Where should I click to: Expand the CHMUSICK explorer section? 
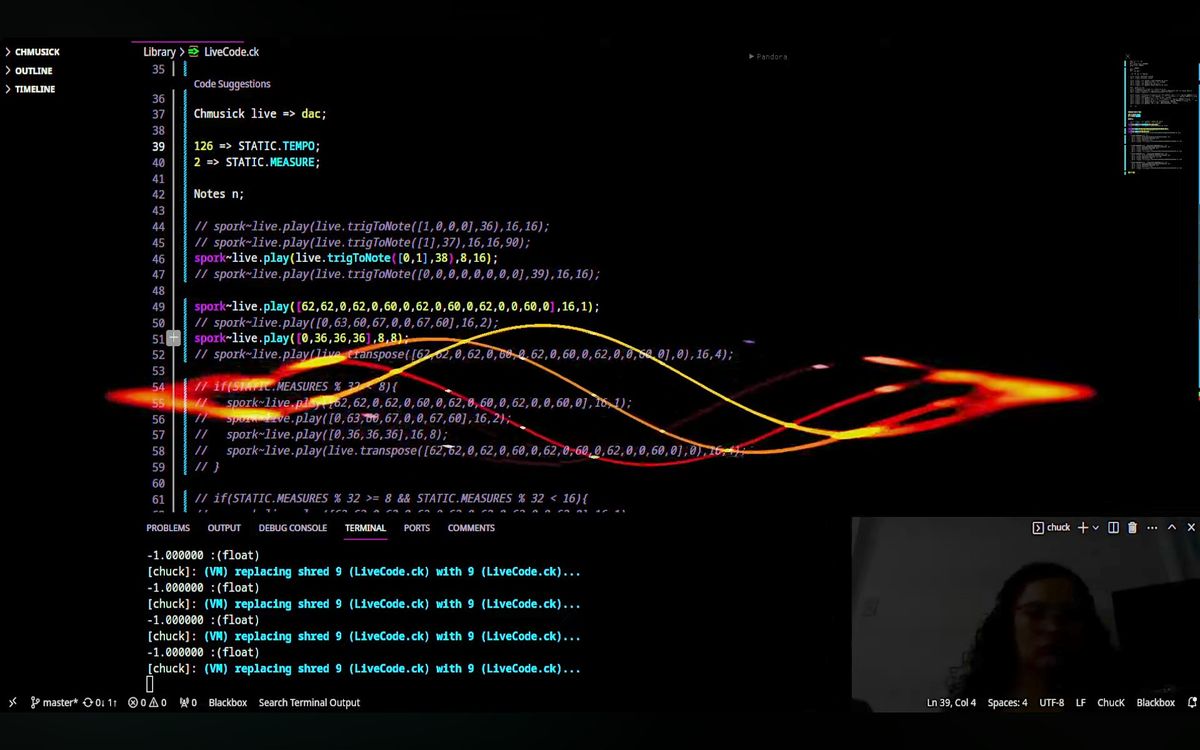37,52
